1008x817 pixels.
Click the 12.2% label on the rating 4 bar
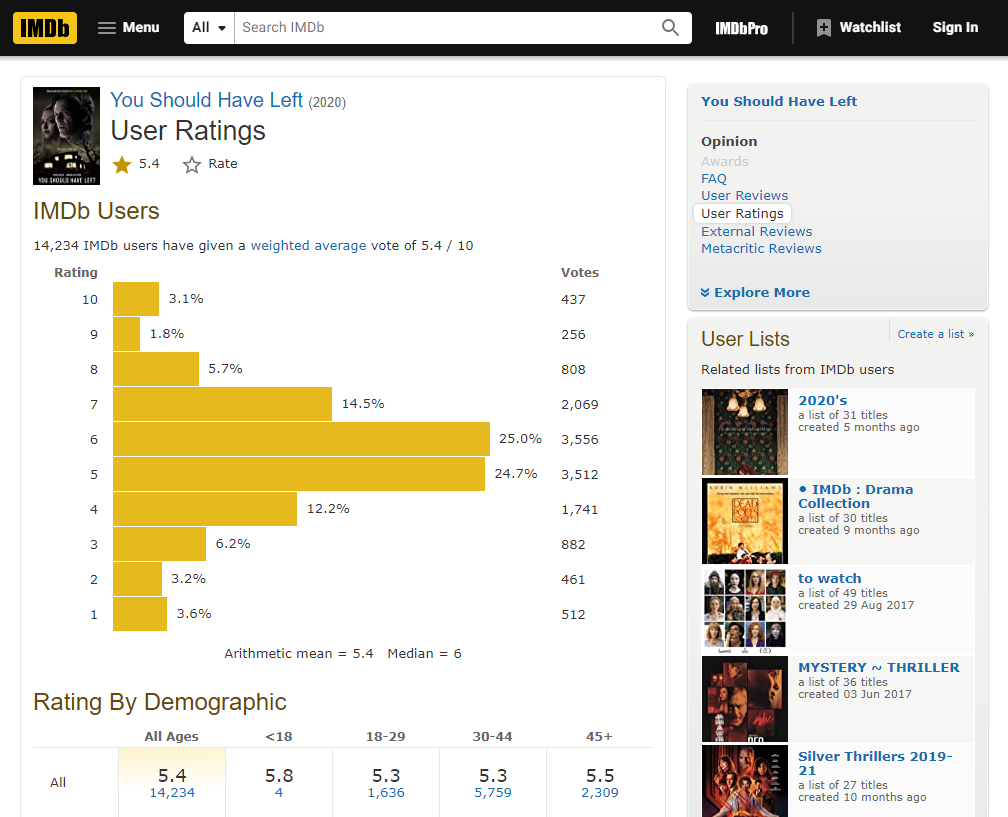tap(328, 508)
